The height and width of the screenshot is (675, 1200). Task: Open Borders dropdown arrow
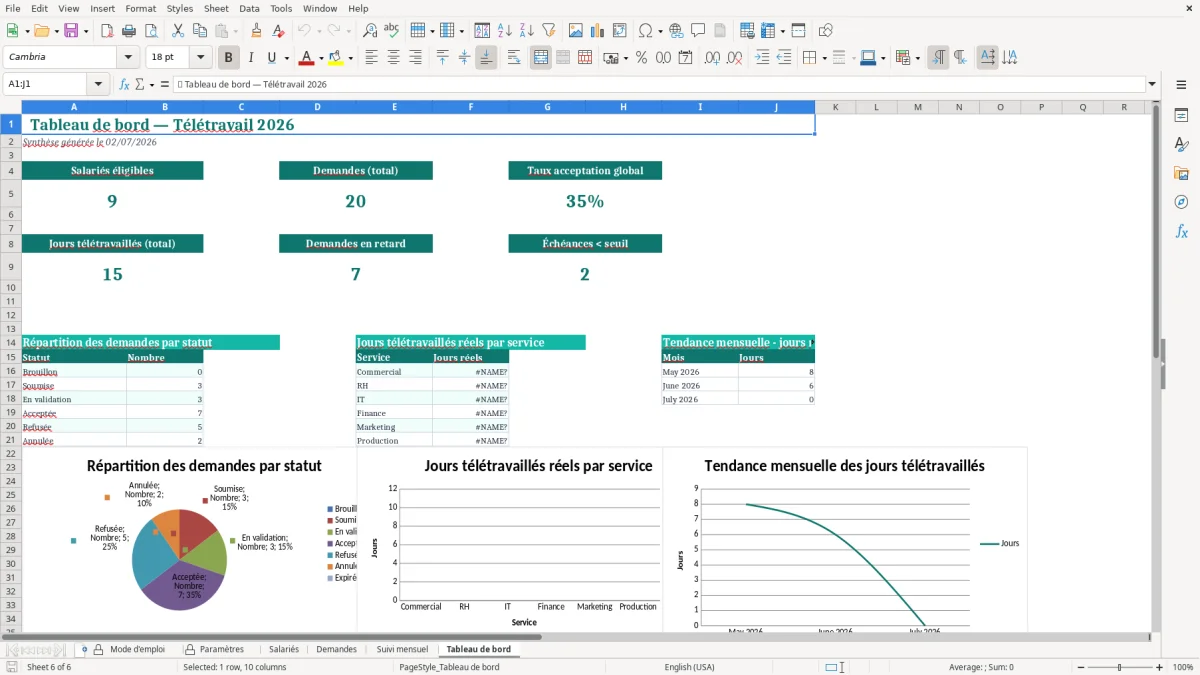pos(824,58)
